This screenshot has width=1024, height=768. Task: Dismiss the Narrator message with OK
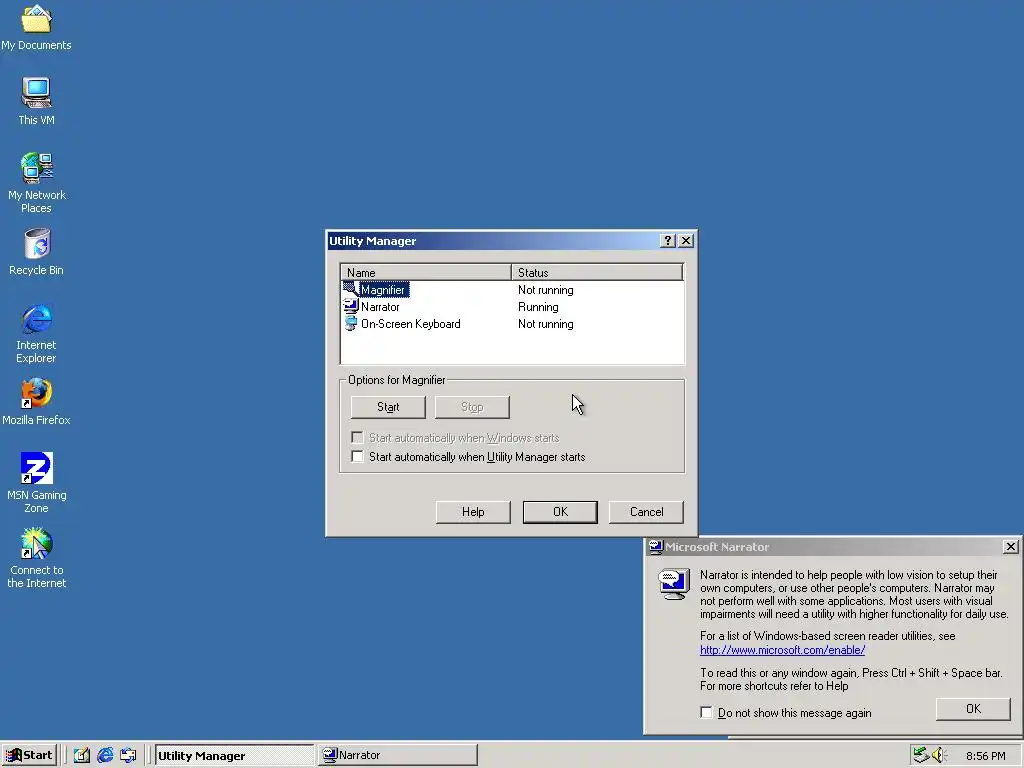pos(973,709)
